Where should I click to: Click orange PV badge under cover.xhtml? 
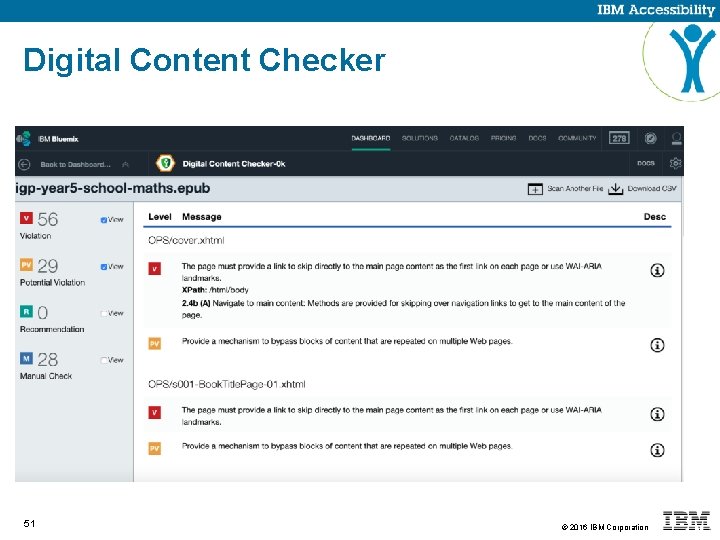[155, 343]
